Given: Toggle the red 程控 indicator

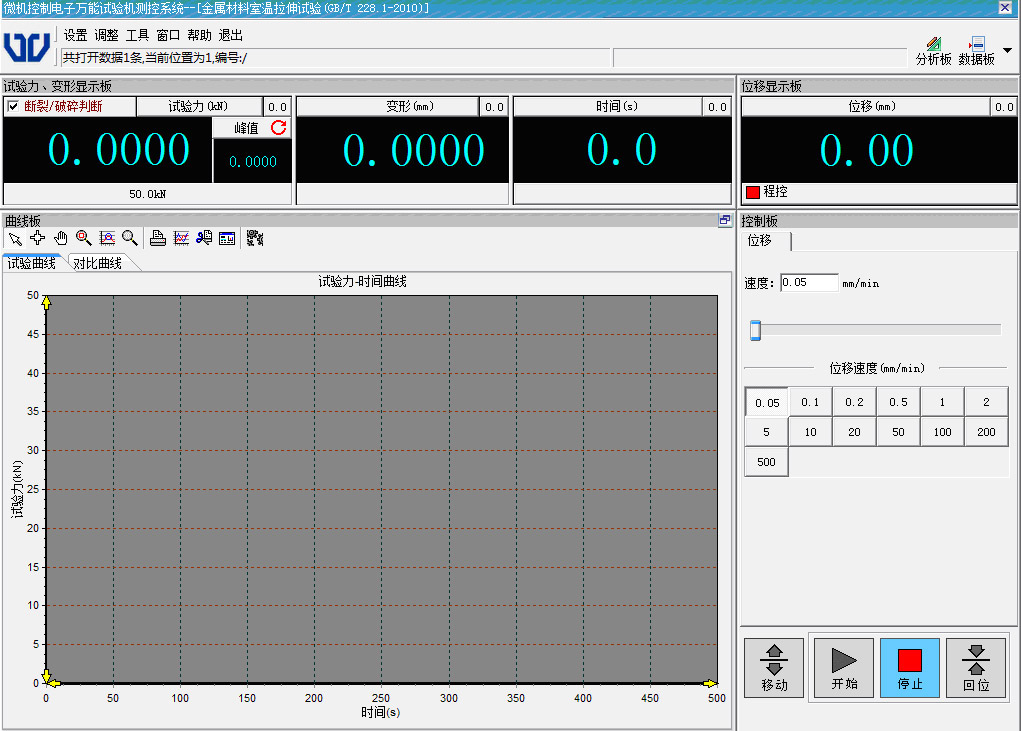Looking at the screenshot, I should (753, 192).
